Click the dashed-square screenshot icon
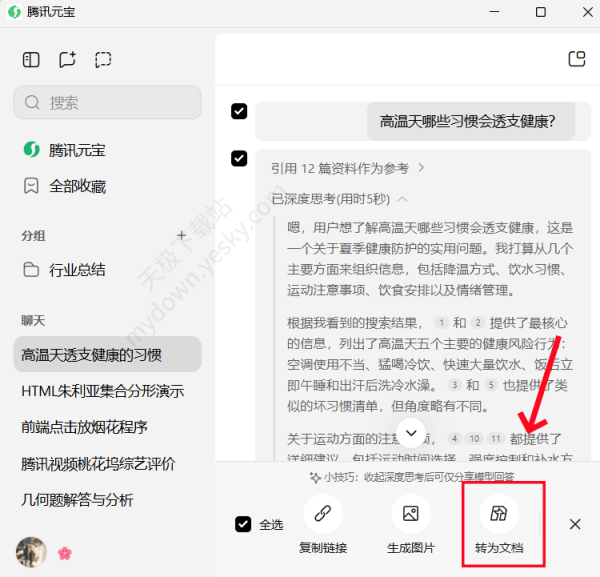The width and height of the screenshot is (600, 577). tap(103, 60)
